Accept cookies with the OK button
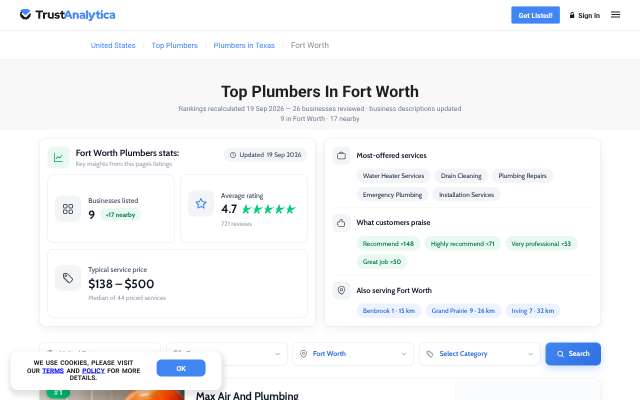Viewport: 640px width, 400px height. [181, 368]
